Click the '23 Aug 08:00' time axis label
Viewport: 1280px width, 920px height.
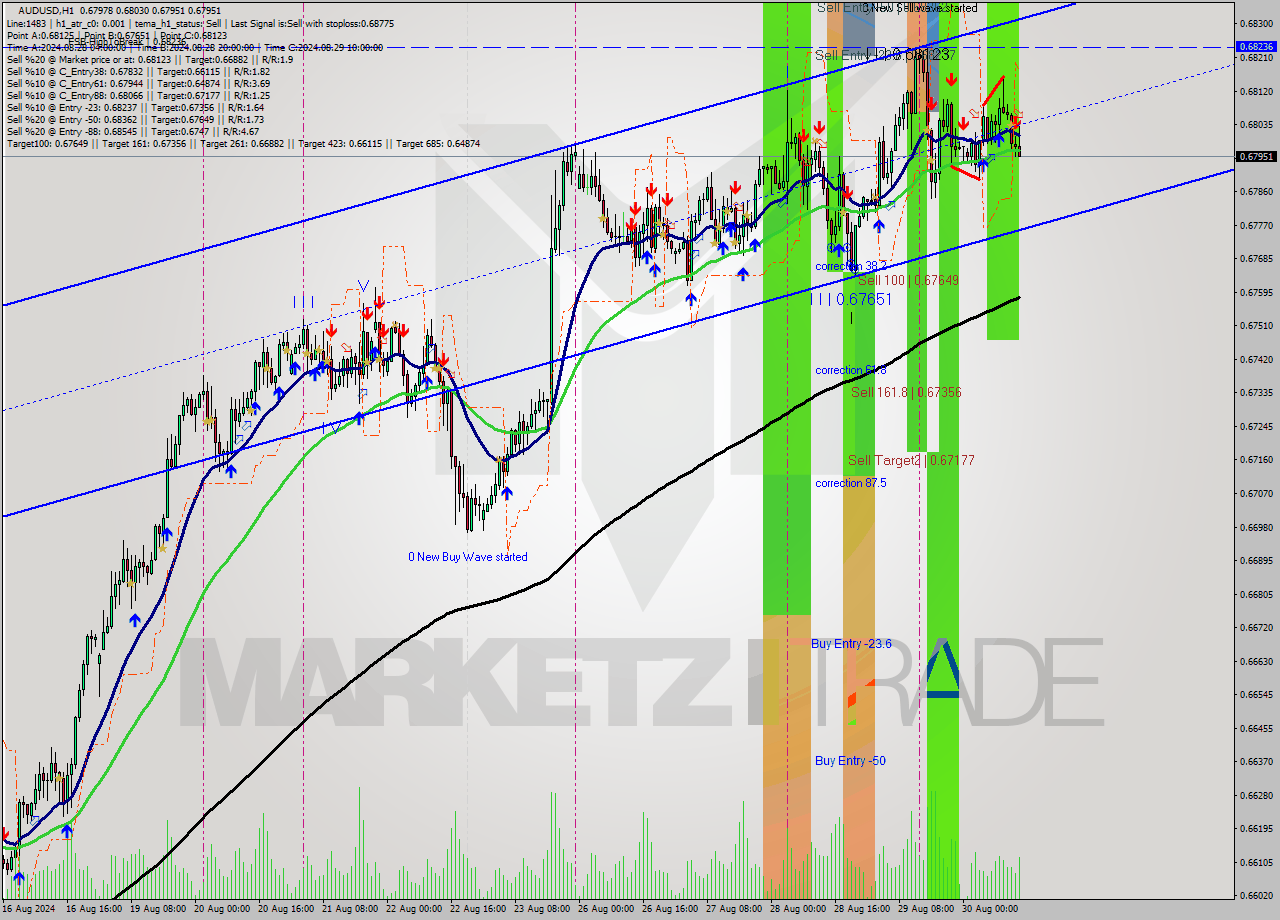(542, 909)
